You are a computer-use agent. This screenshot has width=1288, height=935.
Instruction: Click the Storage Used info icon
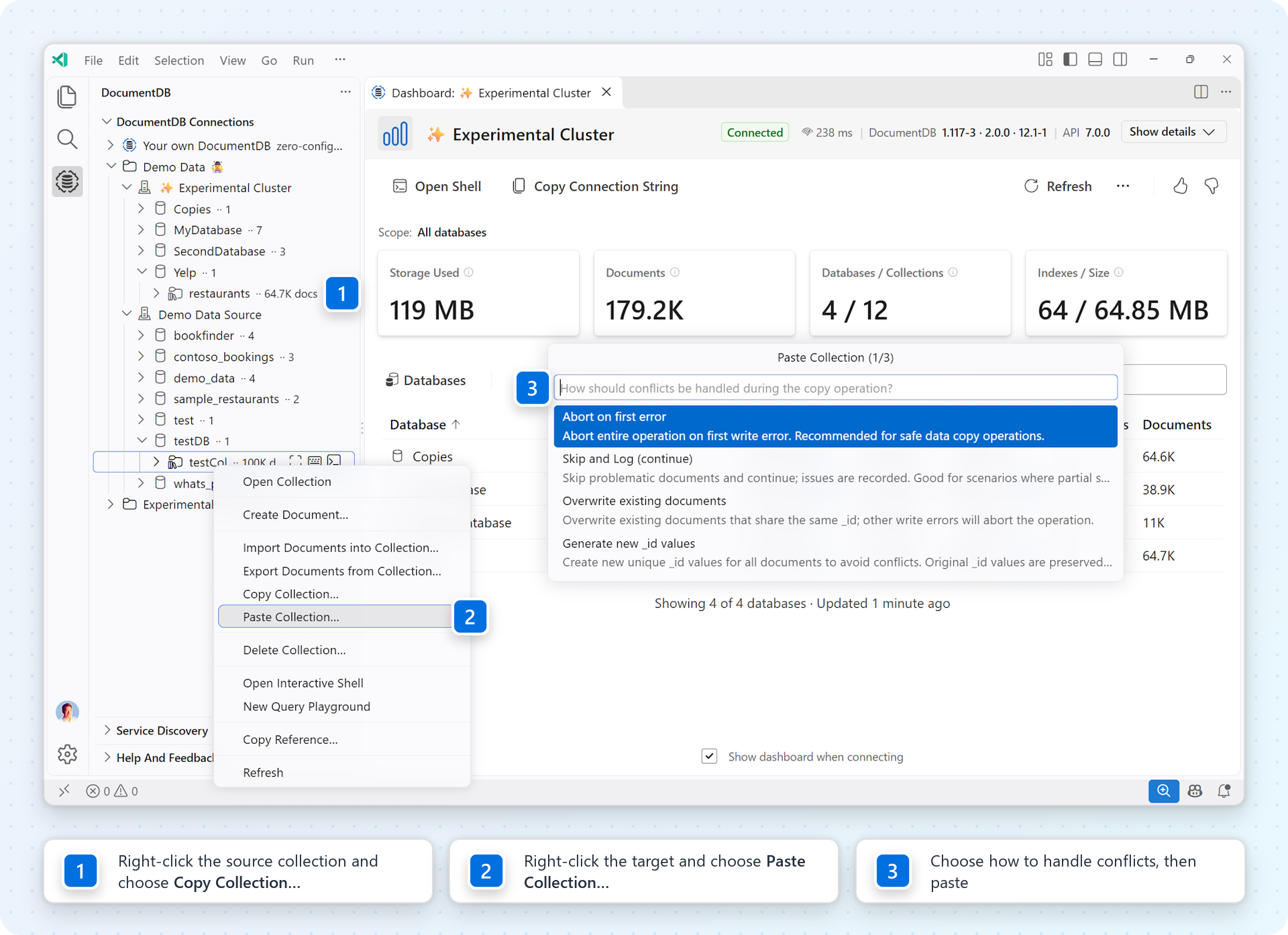click(x=469, y=272)
